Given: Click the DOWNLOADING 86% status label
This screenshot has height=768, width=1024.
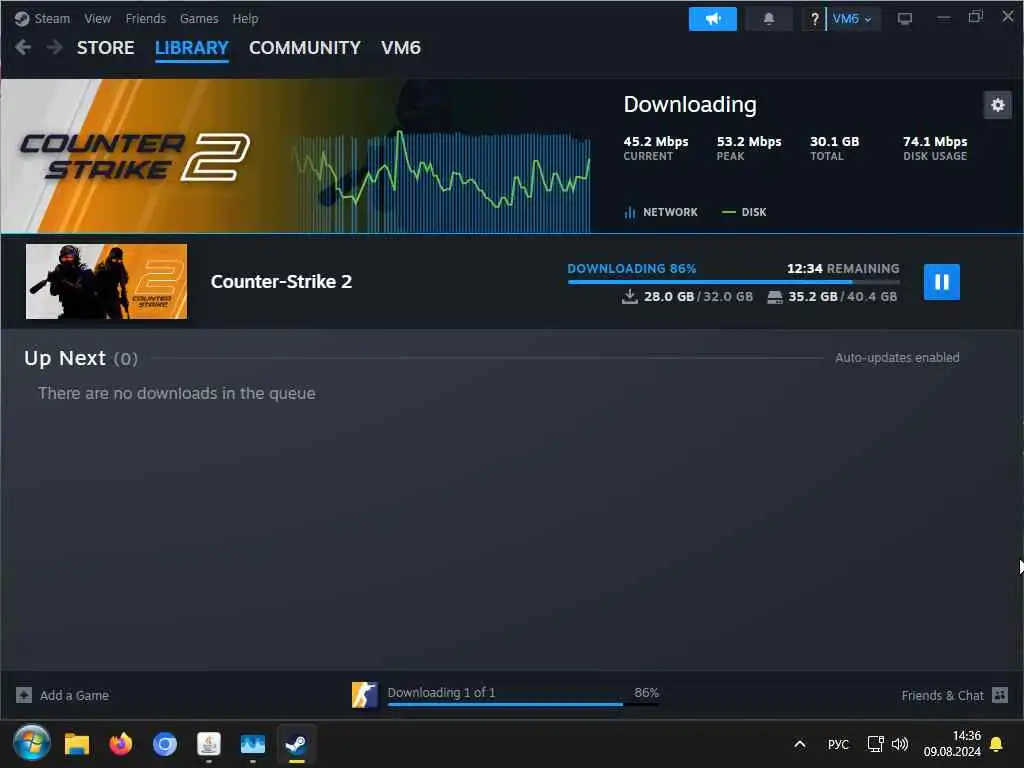Looking at the screenshot, I should (x=632, y=268).
